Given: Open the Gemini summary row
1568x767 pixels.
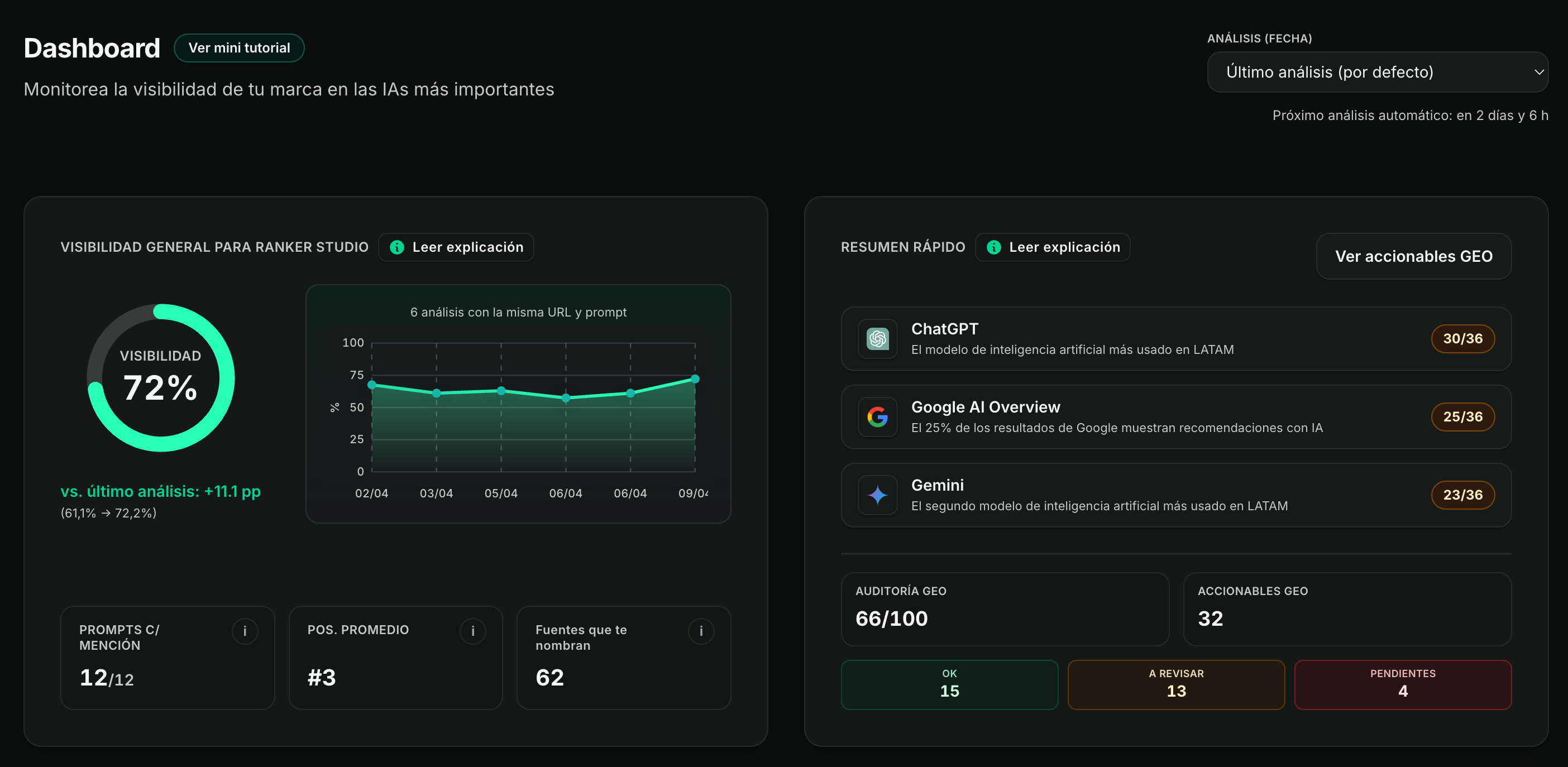Looking at the screenshot, I should coord(1176,495).
